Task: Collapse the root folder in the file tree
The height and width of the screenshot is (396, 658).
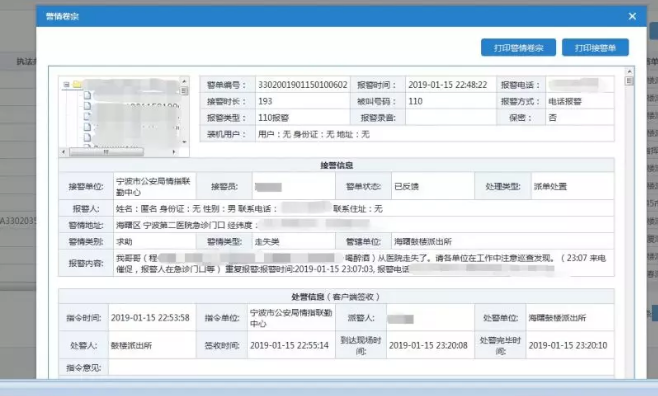Action: [66, 84]
